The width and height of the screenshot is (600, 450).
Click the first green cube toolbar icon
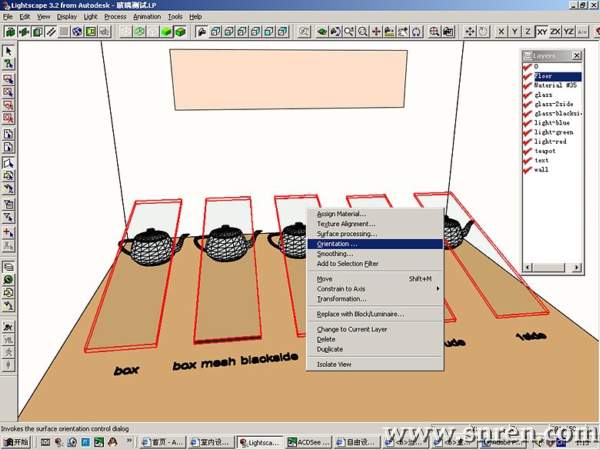[10, 31]
